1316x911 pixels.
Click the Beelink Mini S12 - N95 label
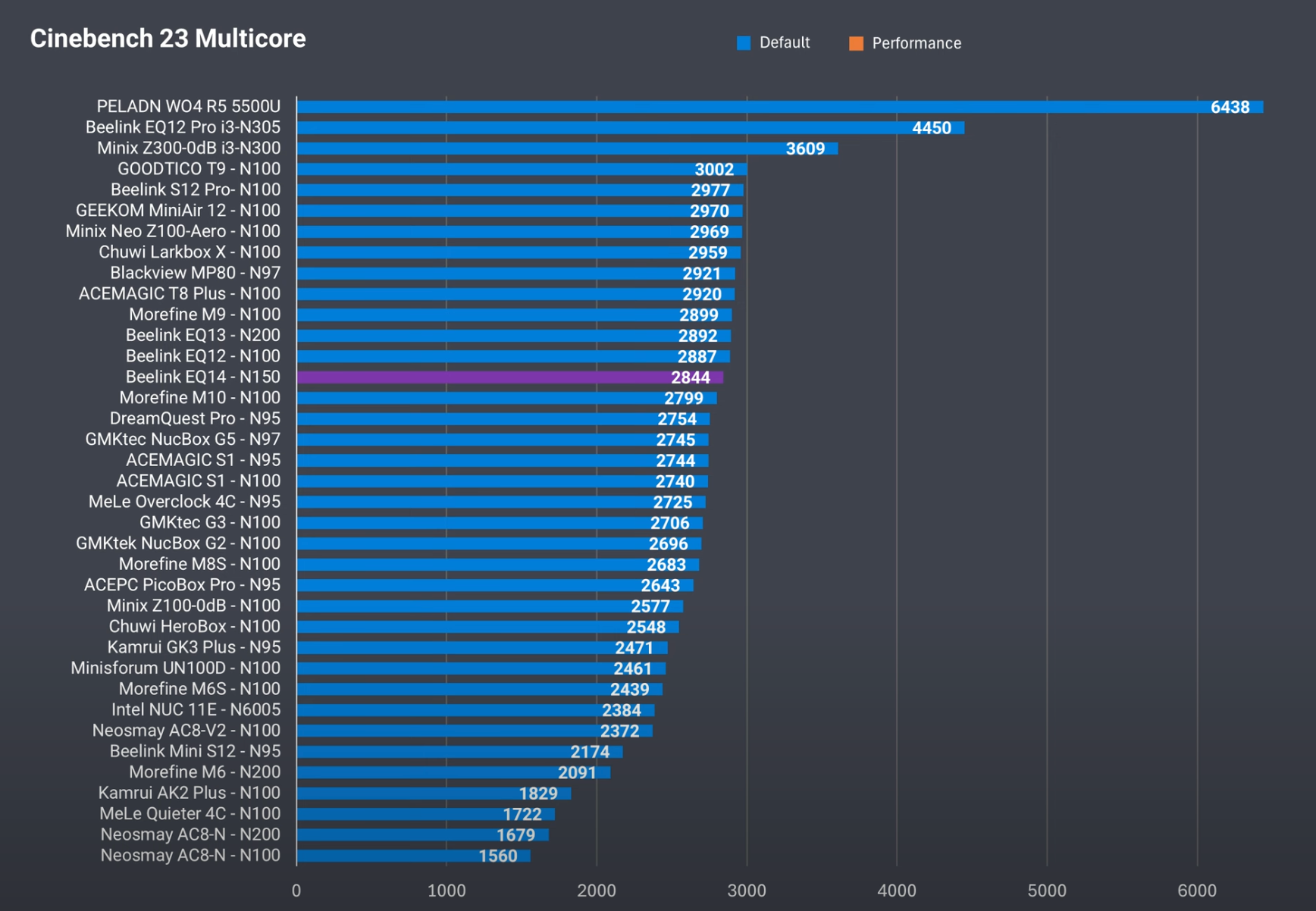click(195, 751)
